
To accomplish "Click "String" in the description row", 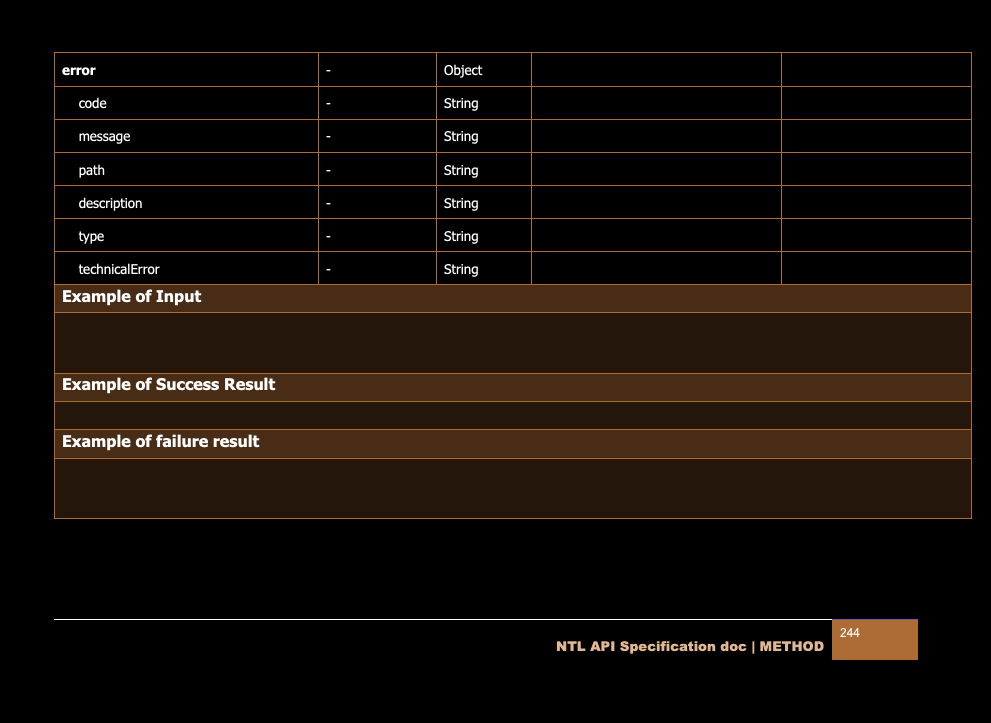I will [x=461, y=203].
